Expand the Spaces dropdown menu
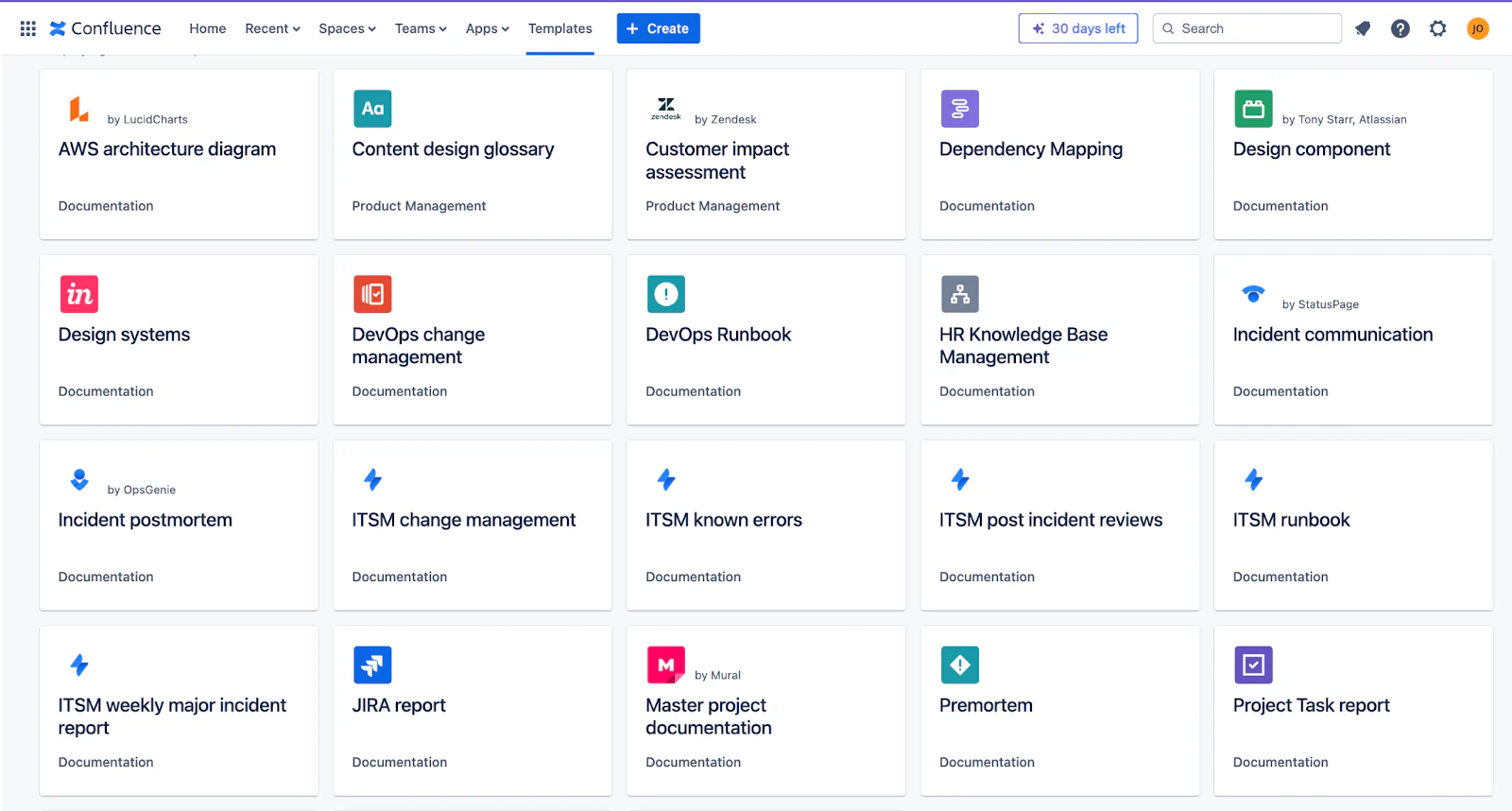Screen dimensions: 1512x811 coord(347,28)
